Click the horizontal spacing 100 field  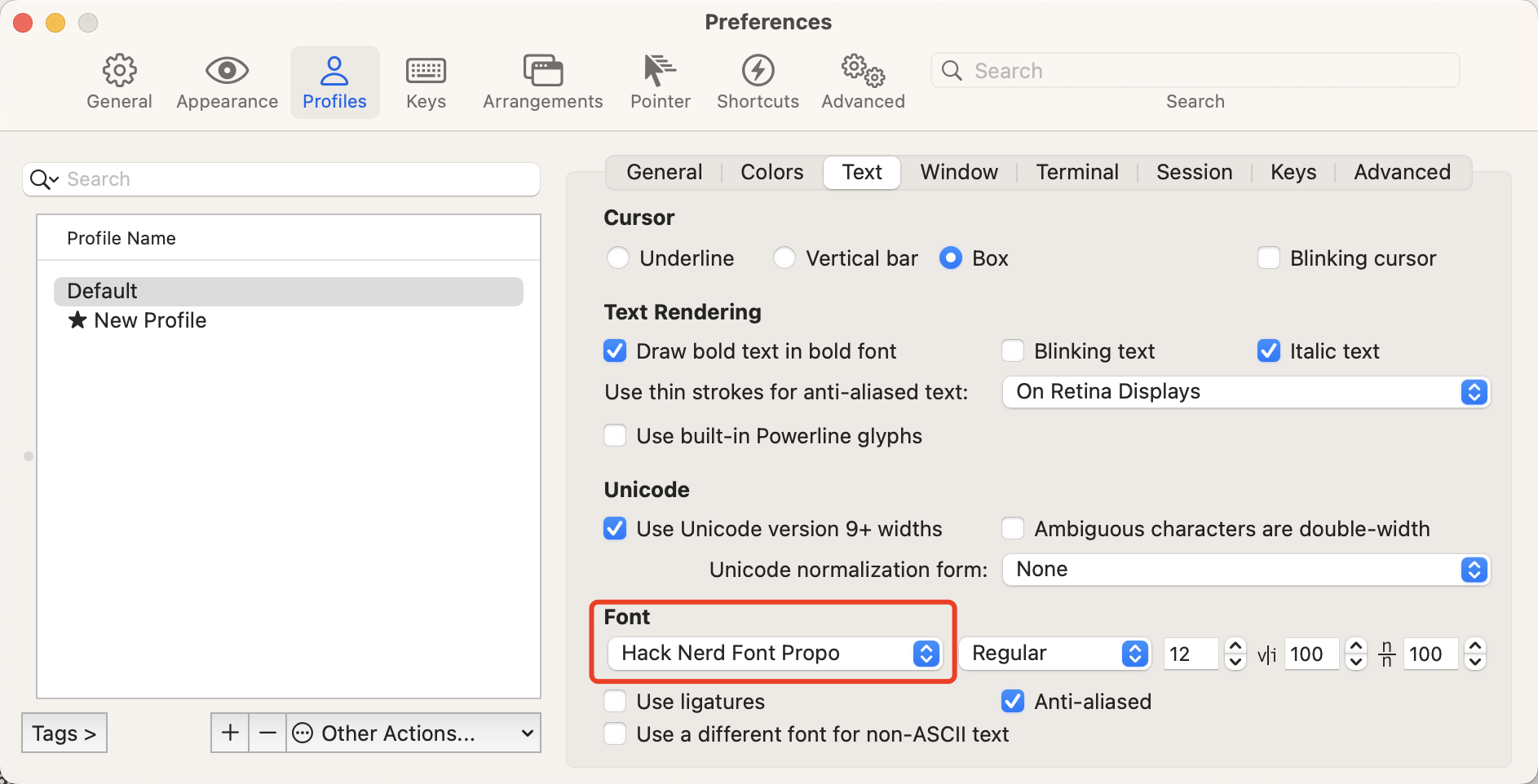1311,654
